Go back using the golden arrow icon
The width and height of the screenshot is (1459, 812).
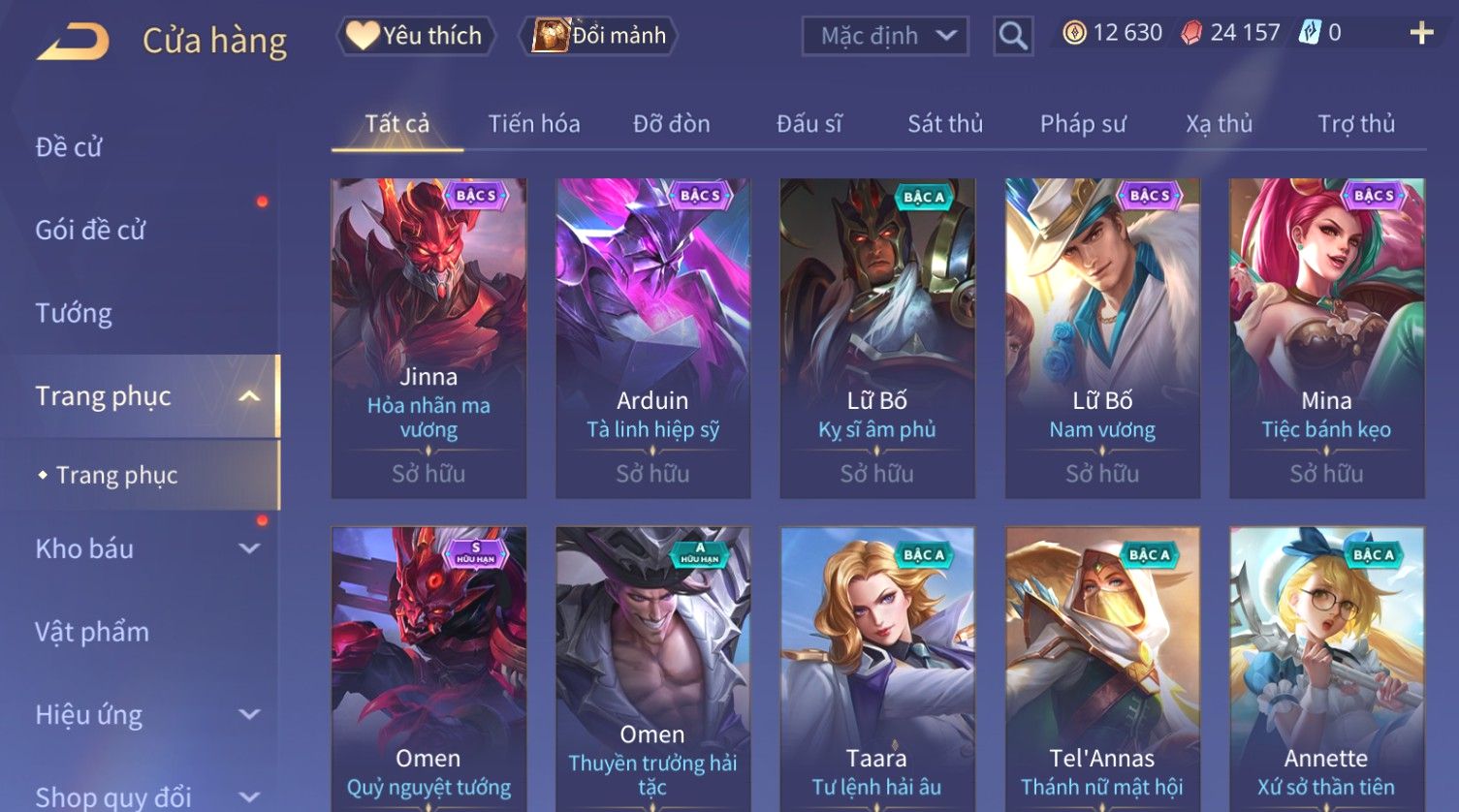click(x=73, y=42)
